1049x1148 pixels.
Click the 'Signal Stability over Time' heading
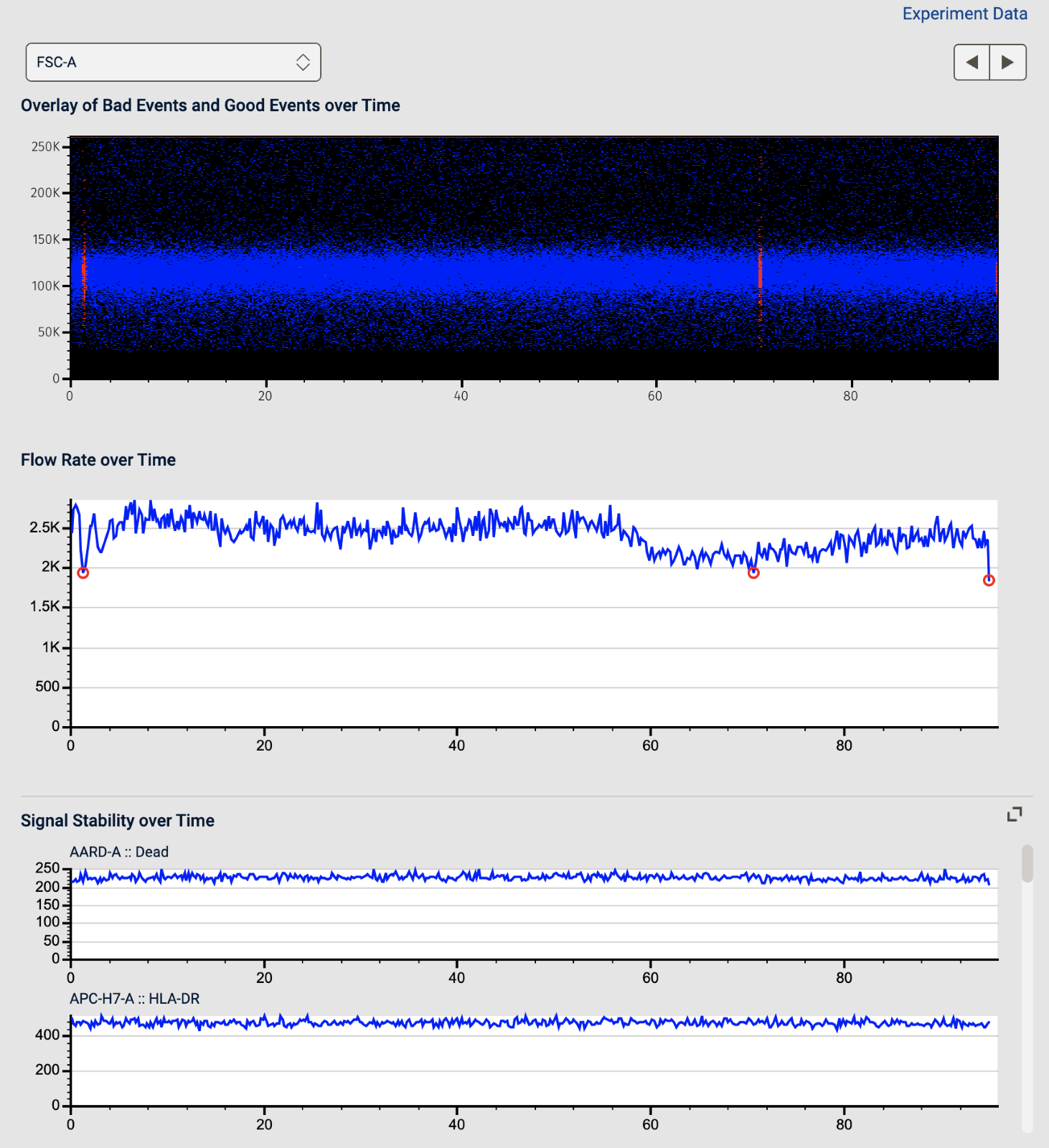click(x=118, y=821)
